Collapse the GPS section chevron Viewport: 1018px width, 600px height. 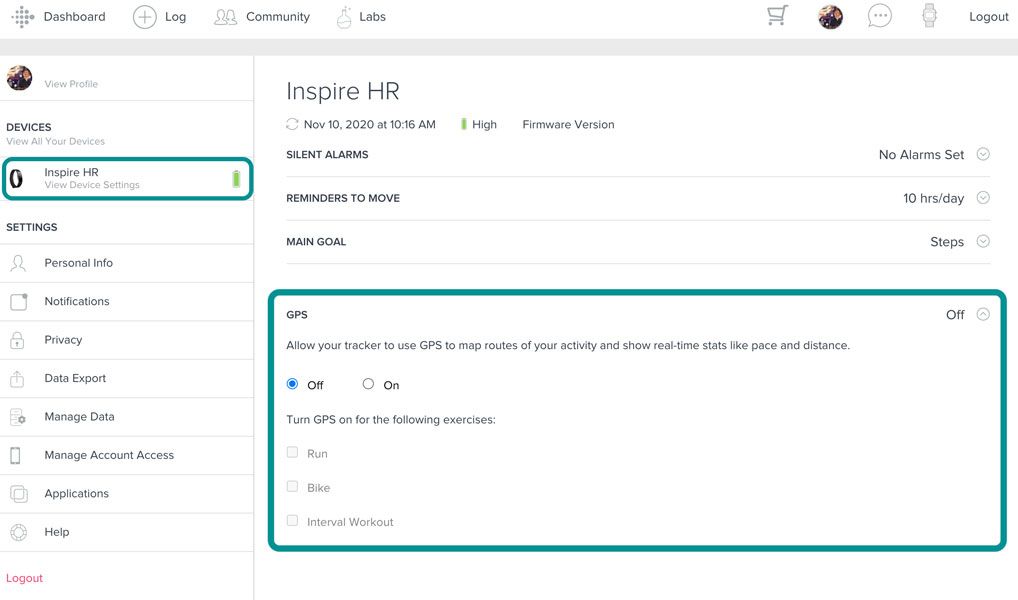983,314
